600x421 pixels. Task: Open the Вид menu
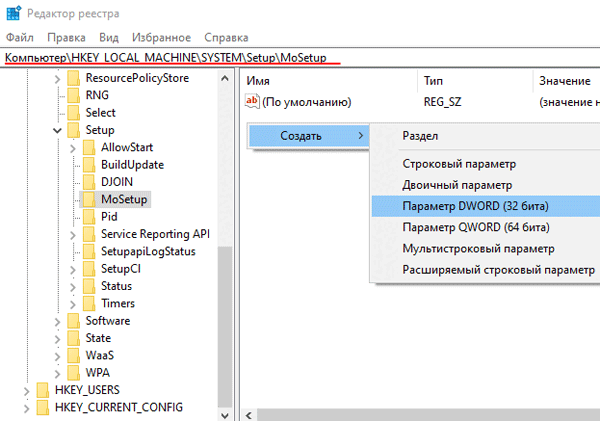[x=109, y=38]
